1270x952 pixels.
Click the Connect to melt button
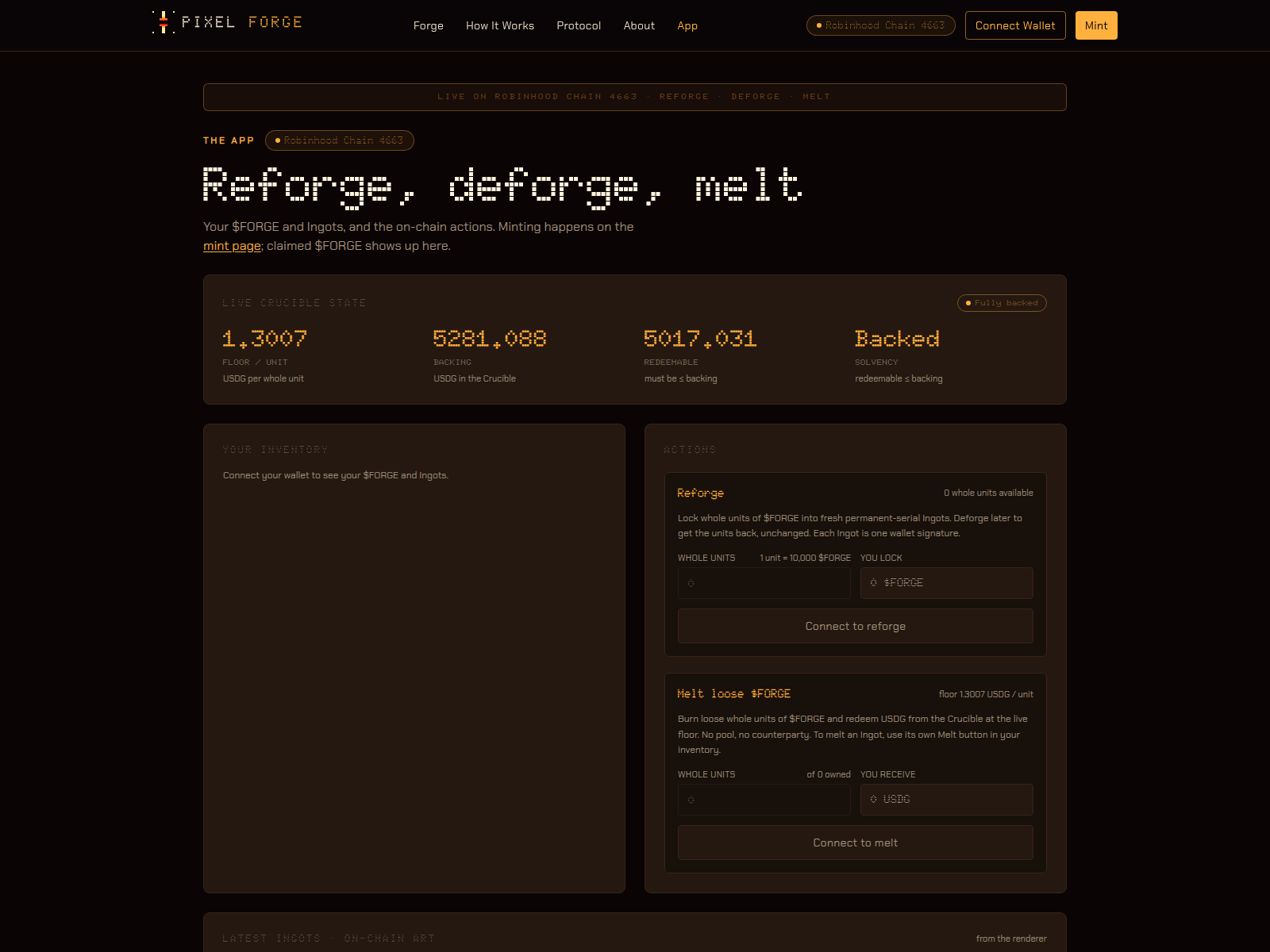[x=855, y=843]
